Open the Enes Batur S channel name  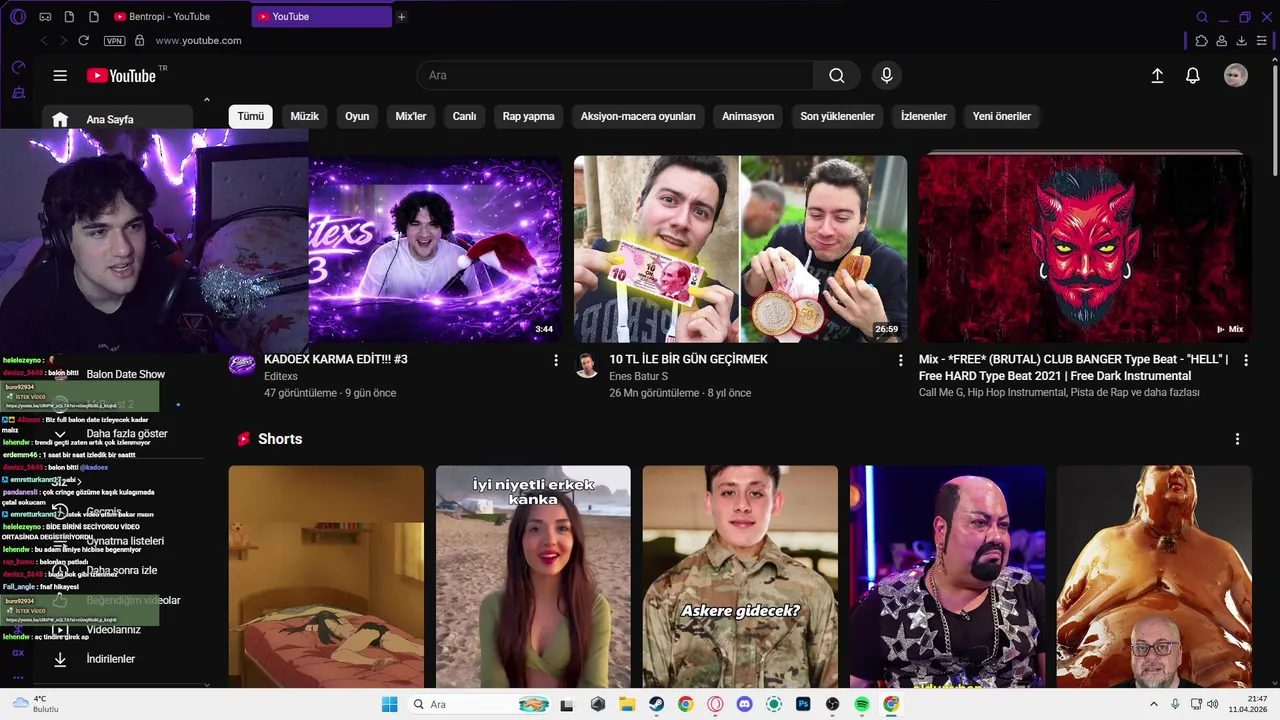pyautogui.click(x=639, y=376)
